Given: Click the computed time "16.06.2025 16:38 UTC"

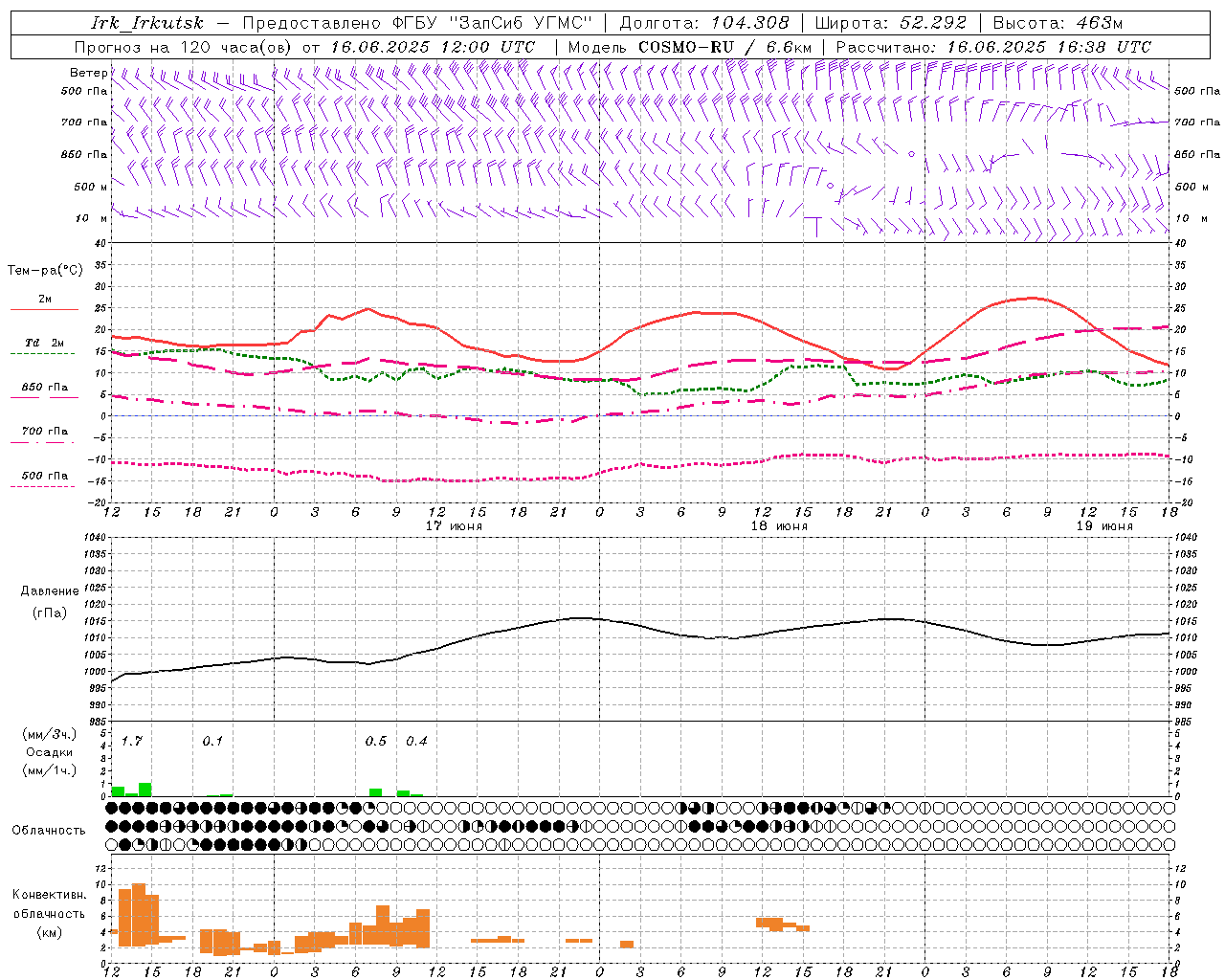Looking at the screenshot, I should (x=1049, y=47).
